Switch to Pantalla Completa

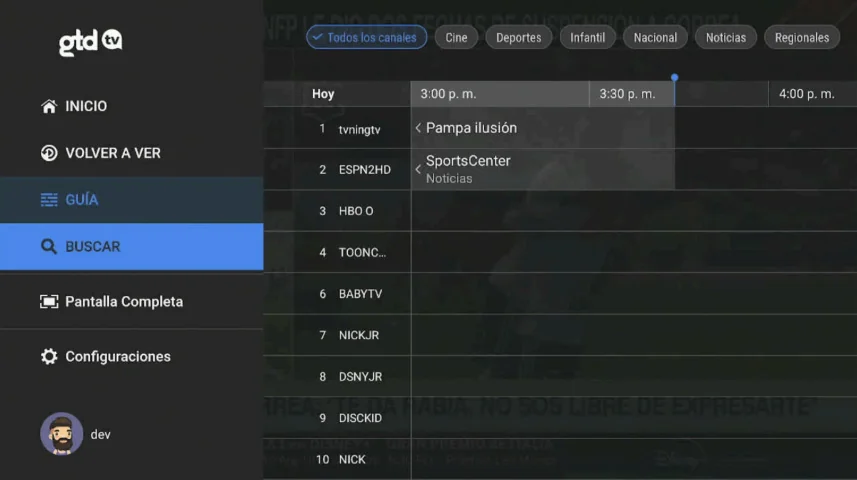pos(132,302)
